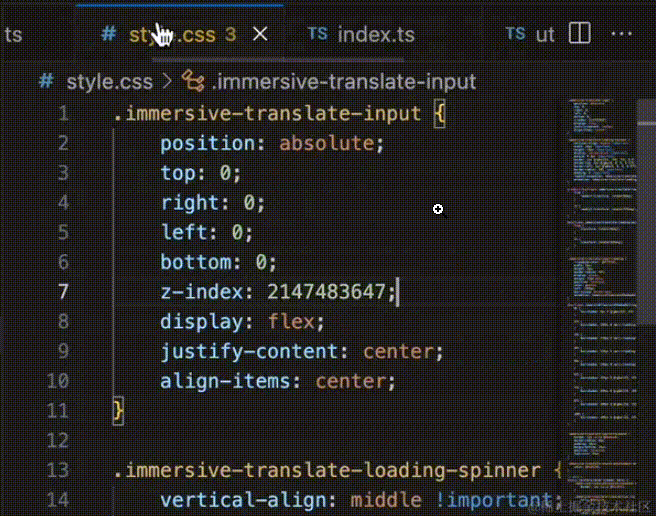Image resolution: width=656 pixels, height=516 pixels.
Task: Click the 'align-items: center;' line
Action: pos(278,381)
